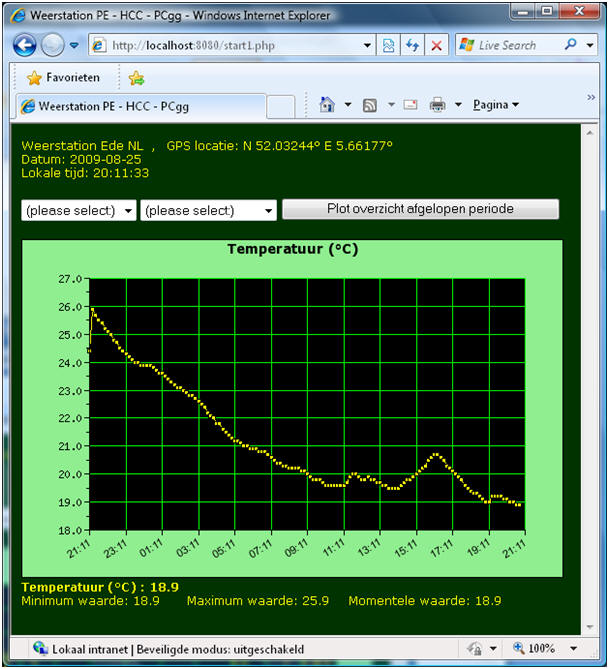
Task: Open the second '(please select)' dropdown
Action: click(x=209, y=210)
